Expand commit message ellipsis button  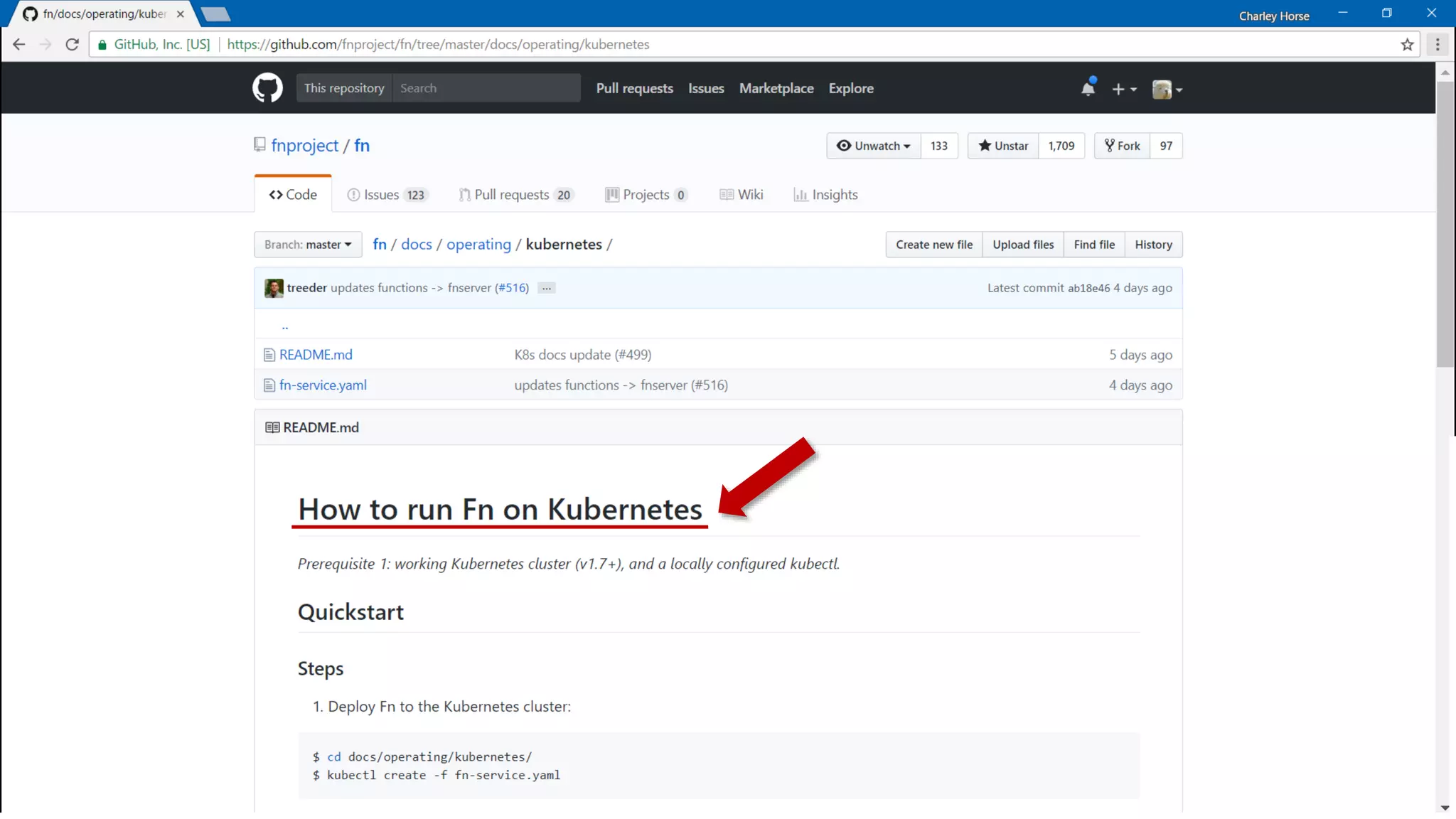tap(546, 288)
